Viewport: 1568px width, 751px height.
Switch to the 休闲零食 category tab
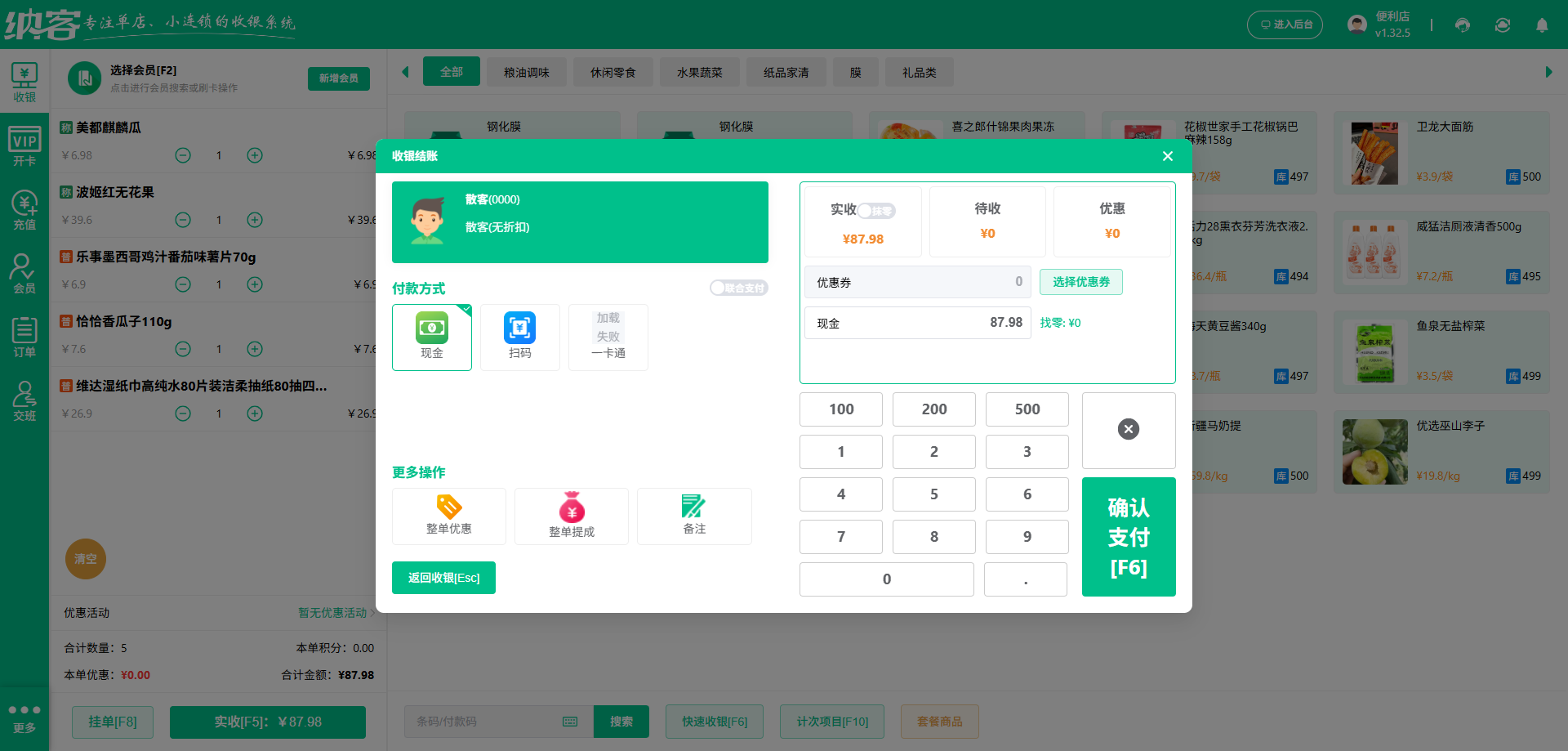[612, 72]
